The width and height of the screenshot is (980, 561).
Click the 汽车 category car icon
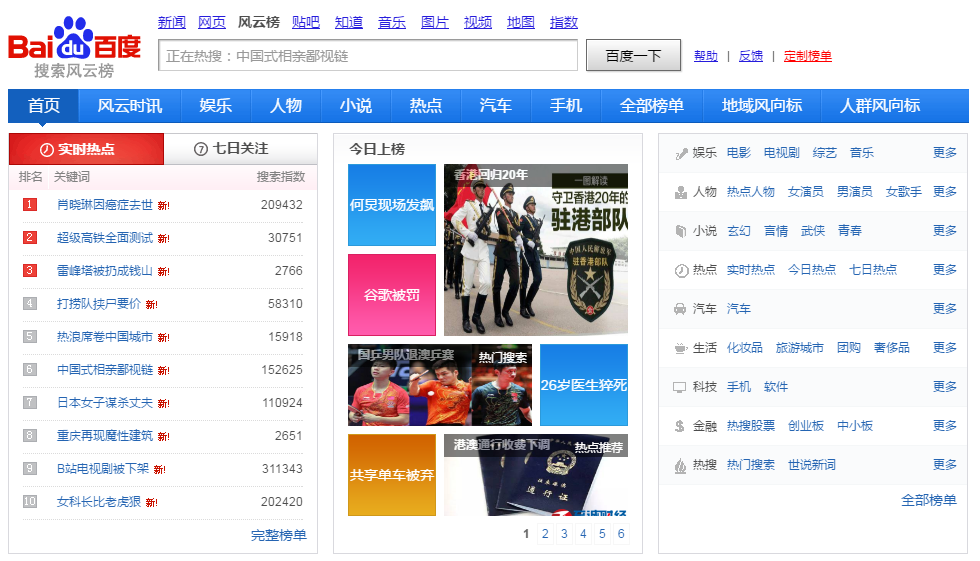[681, 309]
